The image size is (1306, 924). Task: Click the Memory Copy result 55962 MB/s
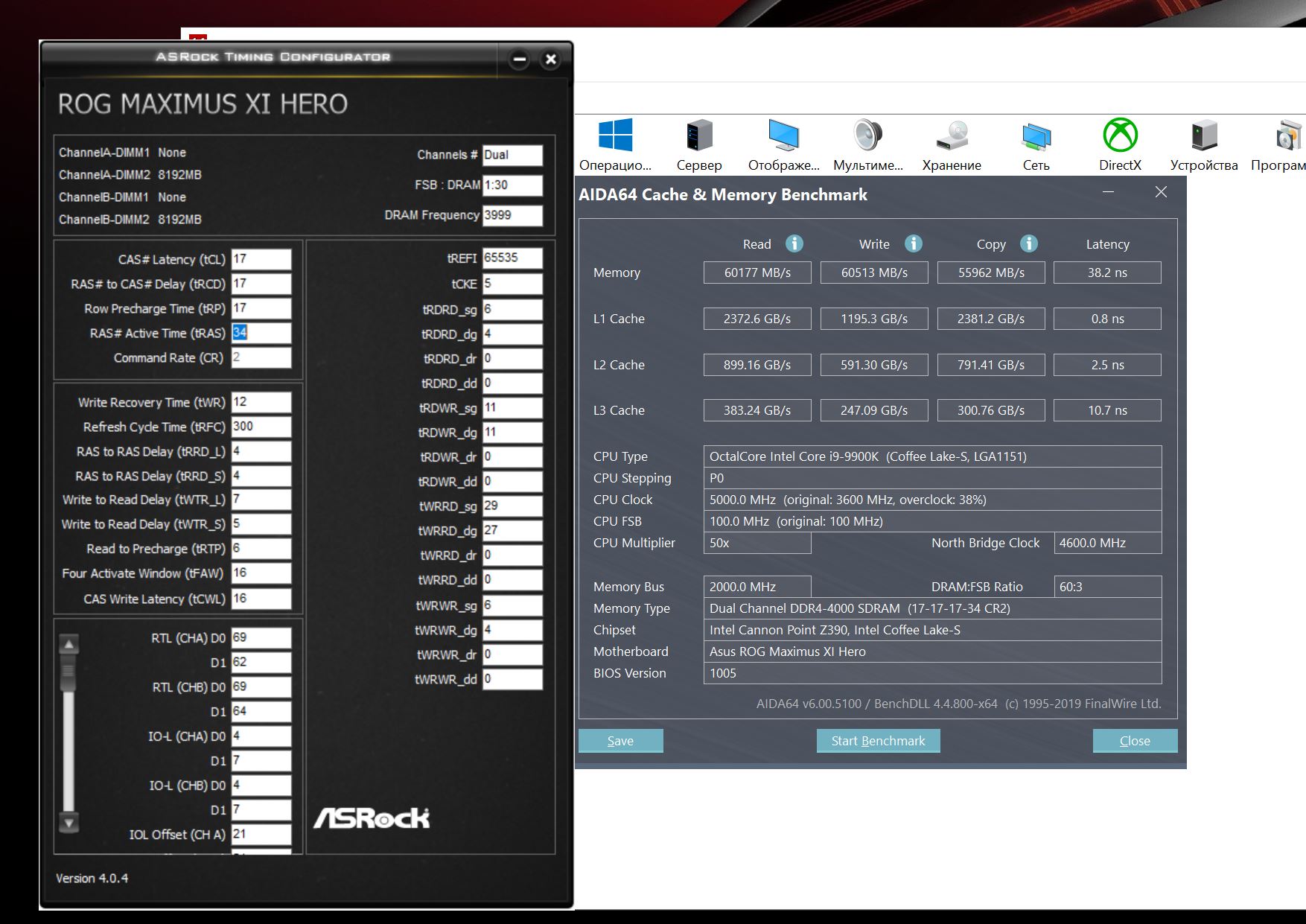(x=991, y=273)
